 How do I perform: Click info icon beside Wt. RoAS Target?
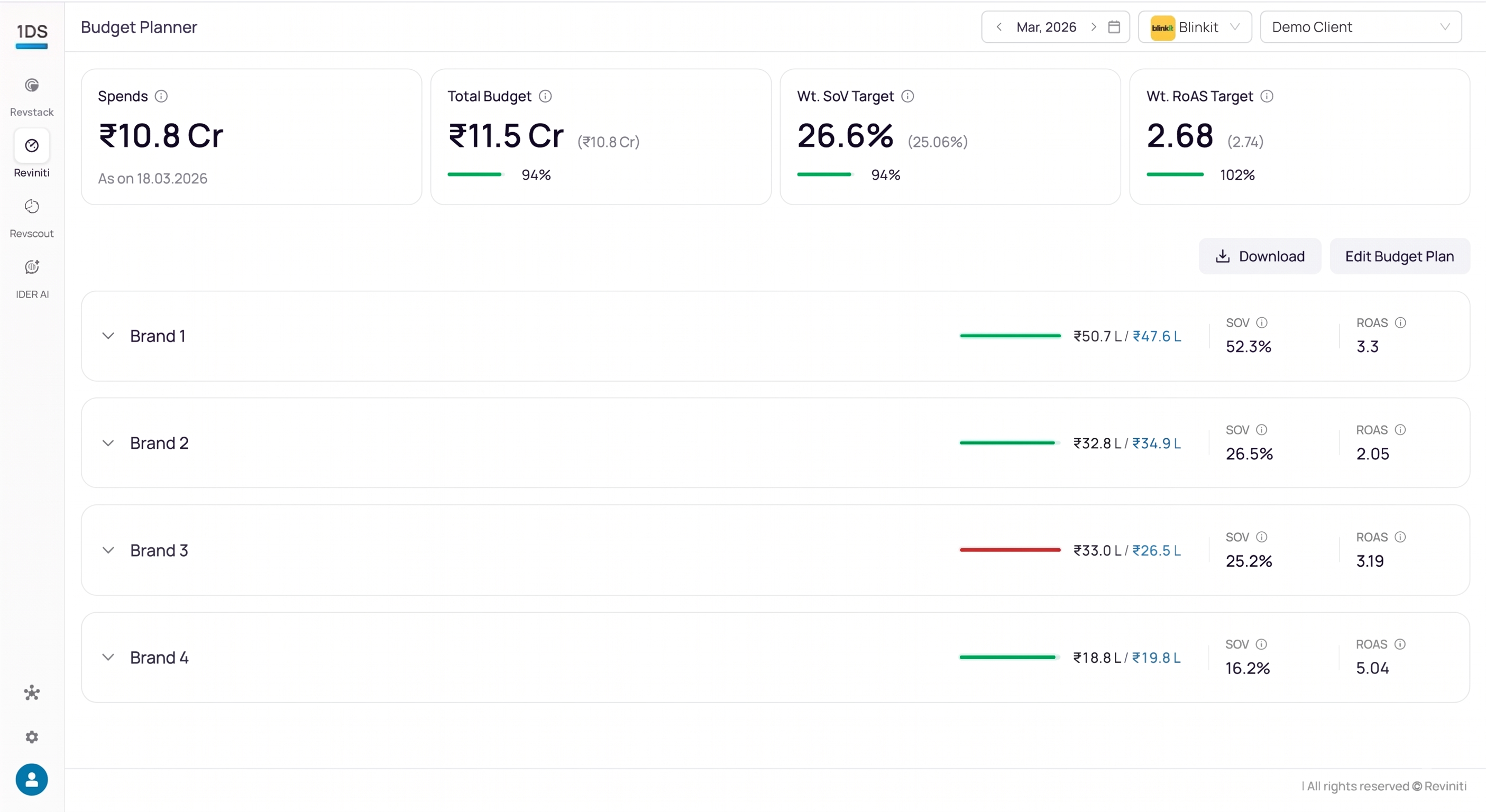pos(1267,96)
